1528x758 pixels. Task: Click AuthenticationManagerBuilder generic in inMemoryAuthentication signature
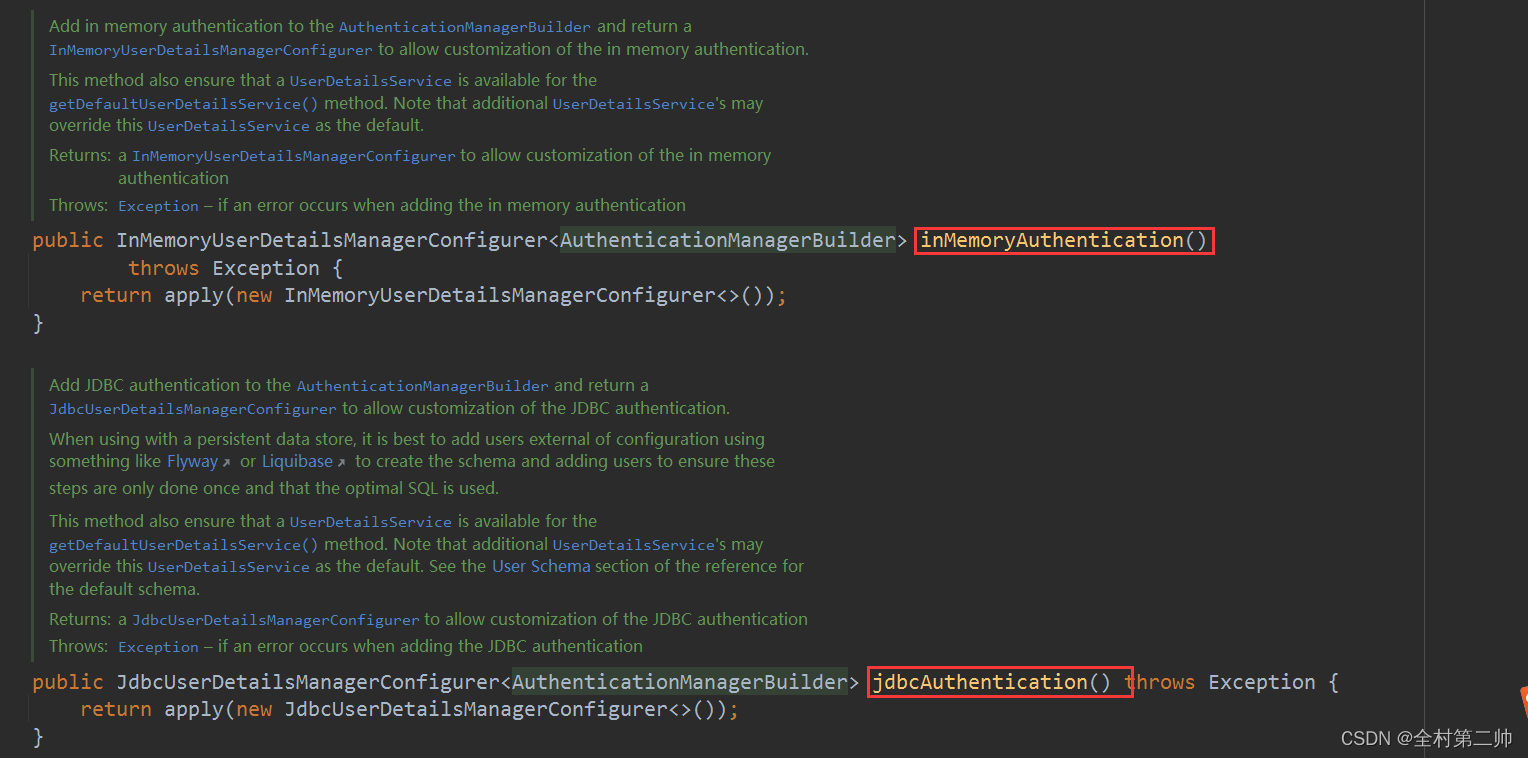click(728, 240)
